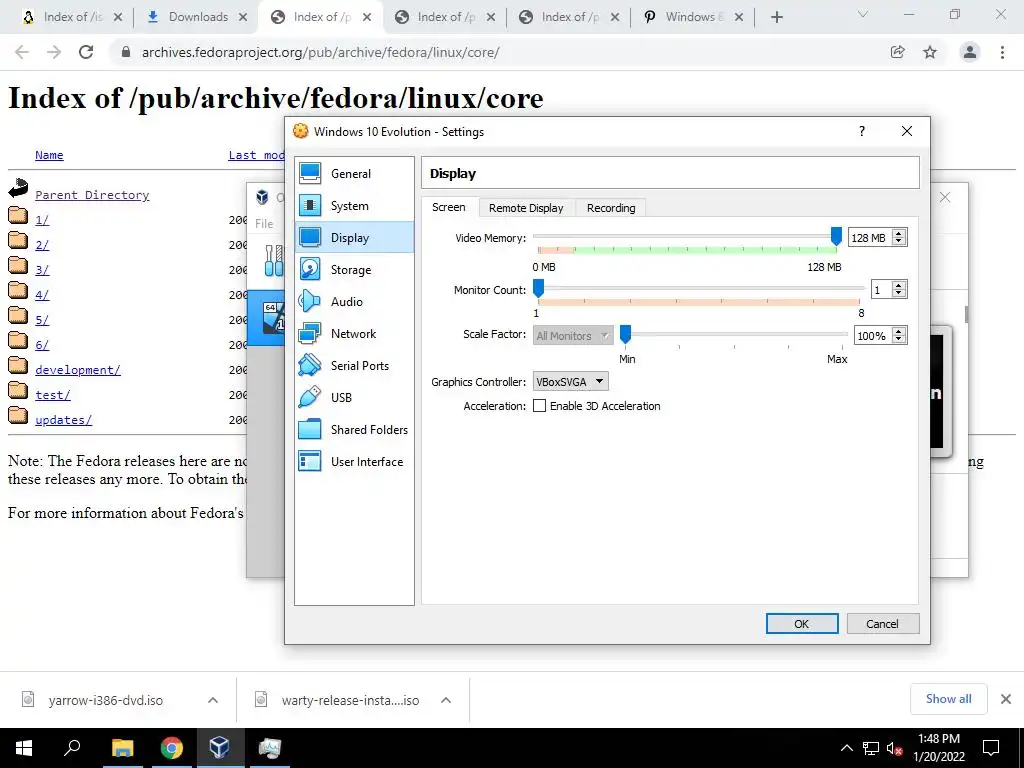Click the taskbar clock showing 1:48 PM

click(938, 748)
